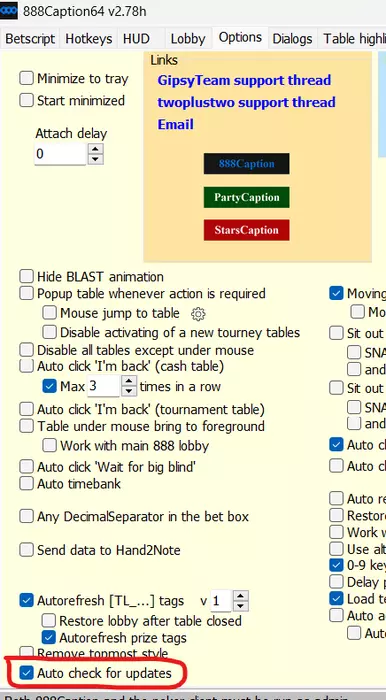Open twoplustwo support thread link
This screenshot has height=700, width=386.
pyautogui.click(x=246, y=102)
